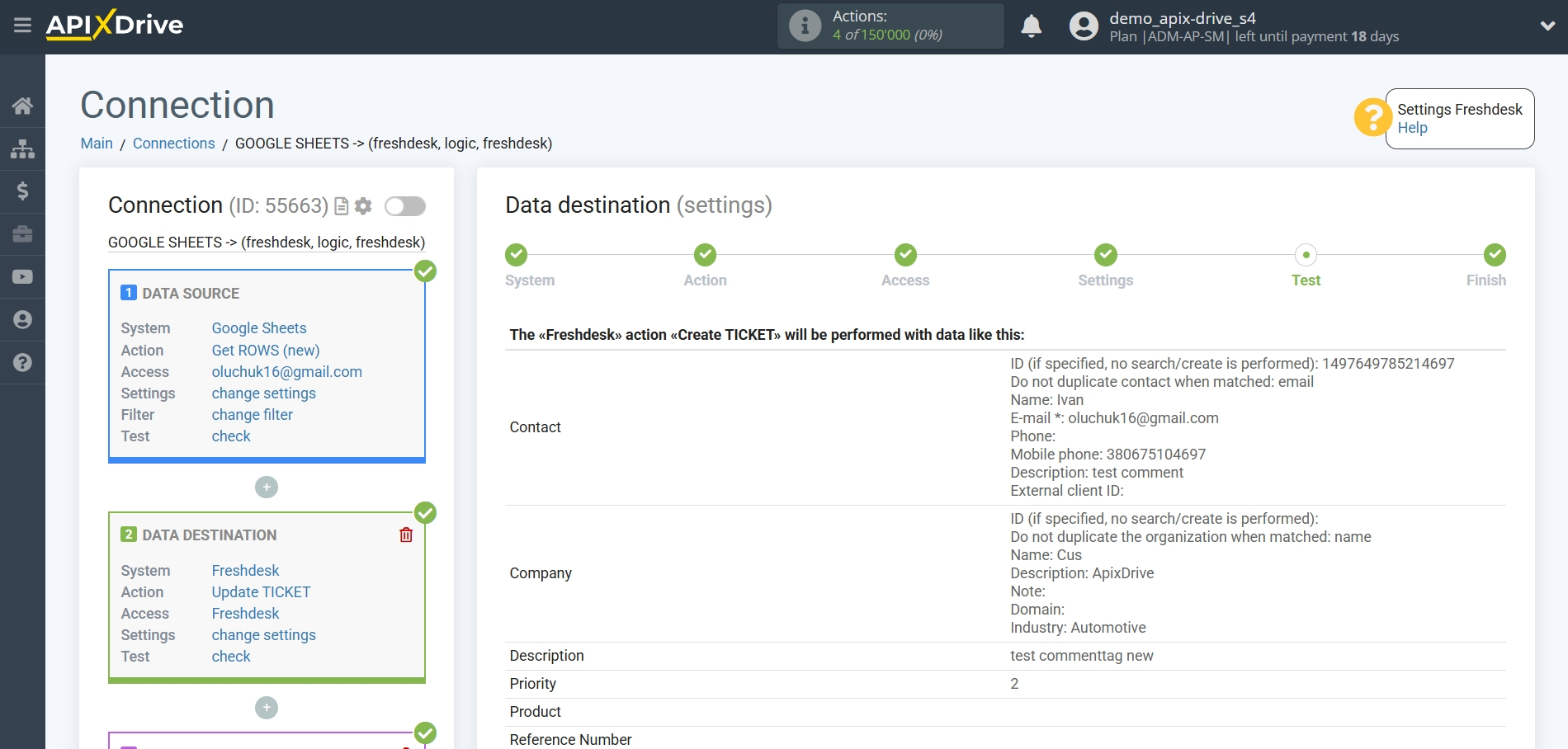Click change settings in Data Destination
This screenshot has height=749, width=1568.
click(264, 635)
